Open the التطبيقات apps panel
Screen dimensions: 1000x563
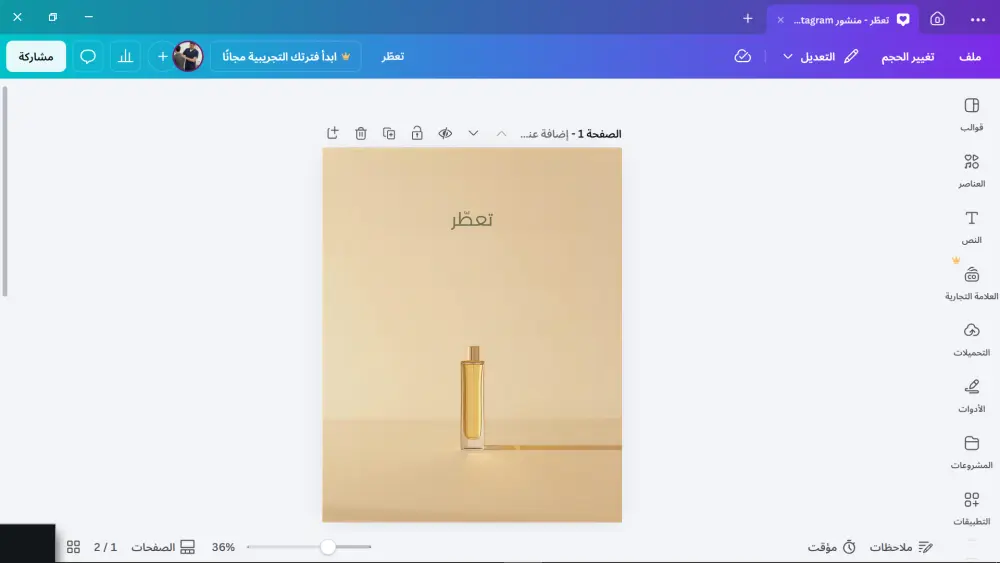click(x=971, y=508)
